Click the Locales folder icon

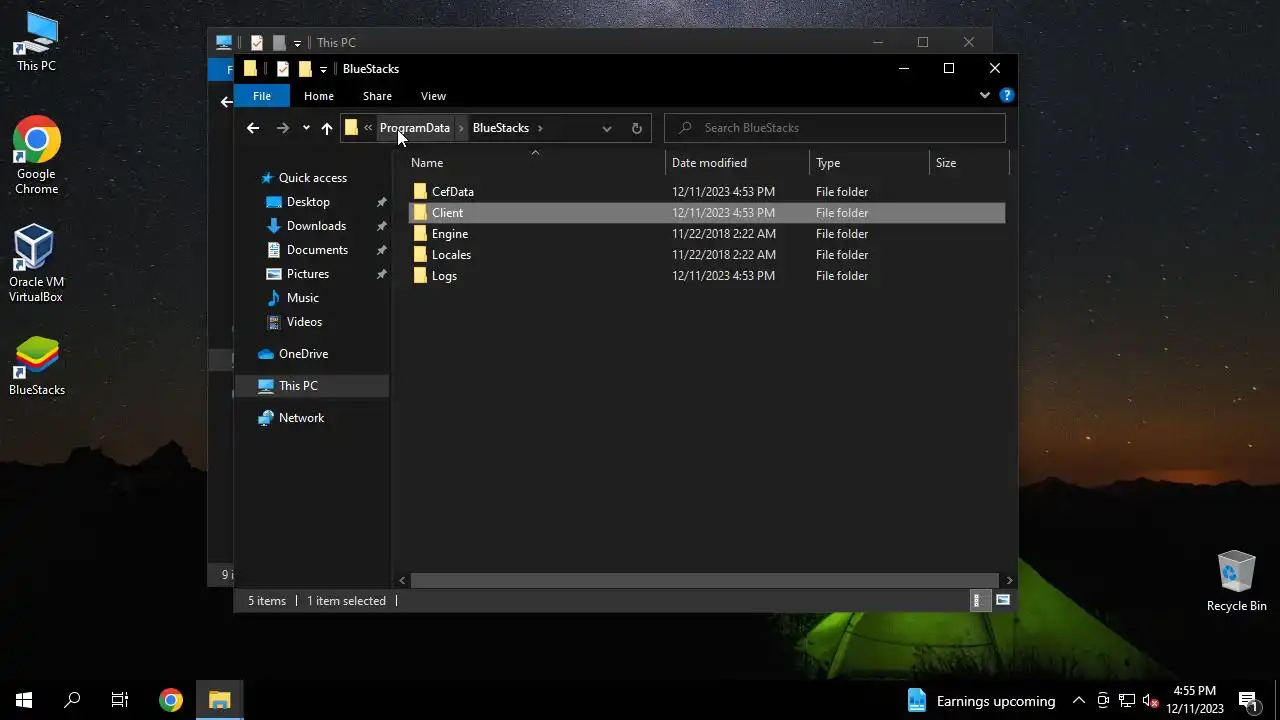(421, 254)
